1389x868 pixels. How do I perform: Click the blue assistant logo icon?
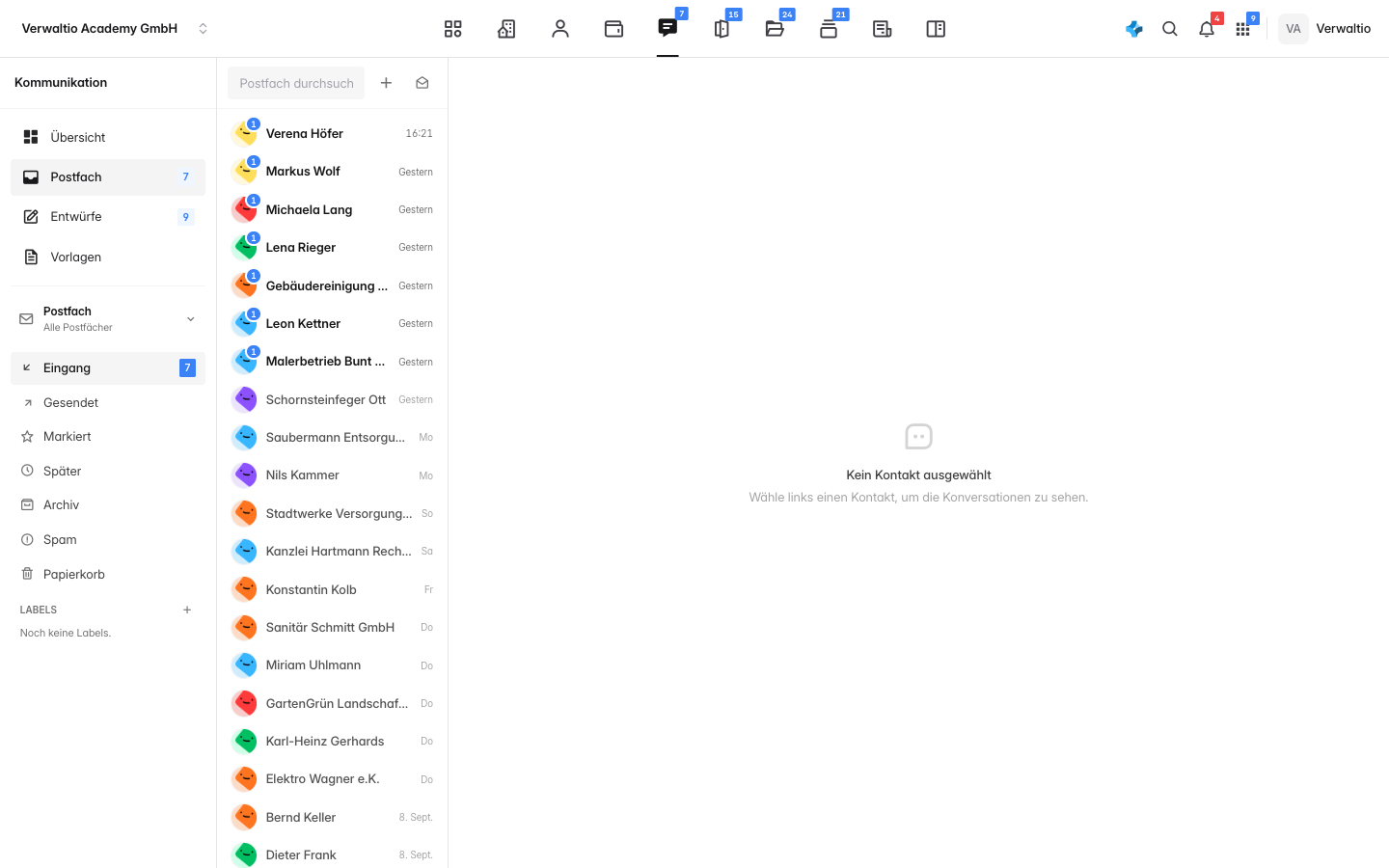point(1134,29)
